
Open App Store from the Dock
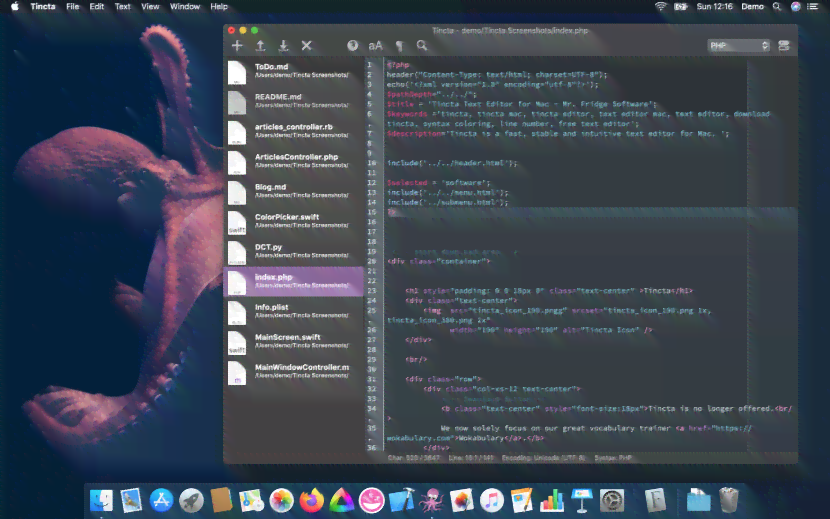tap(161, 500)
